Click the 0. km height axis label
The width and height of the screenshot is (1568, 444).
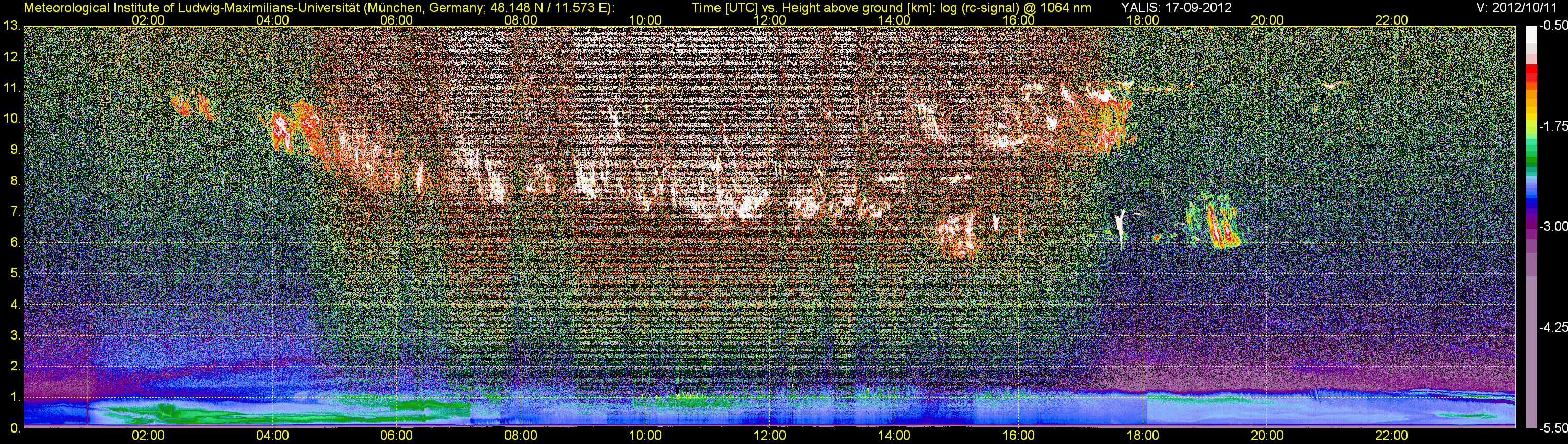15,428
